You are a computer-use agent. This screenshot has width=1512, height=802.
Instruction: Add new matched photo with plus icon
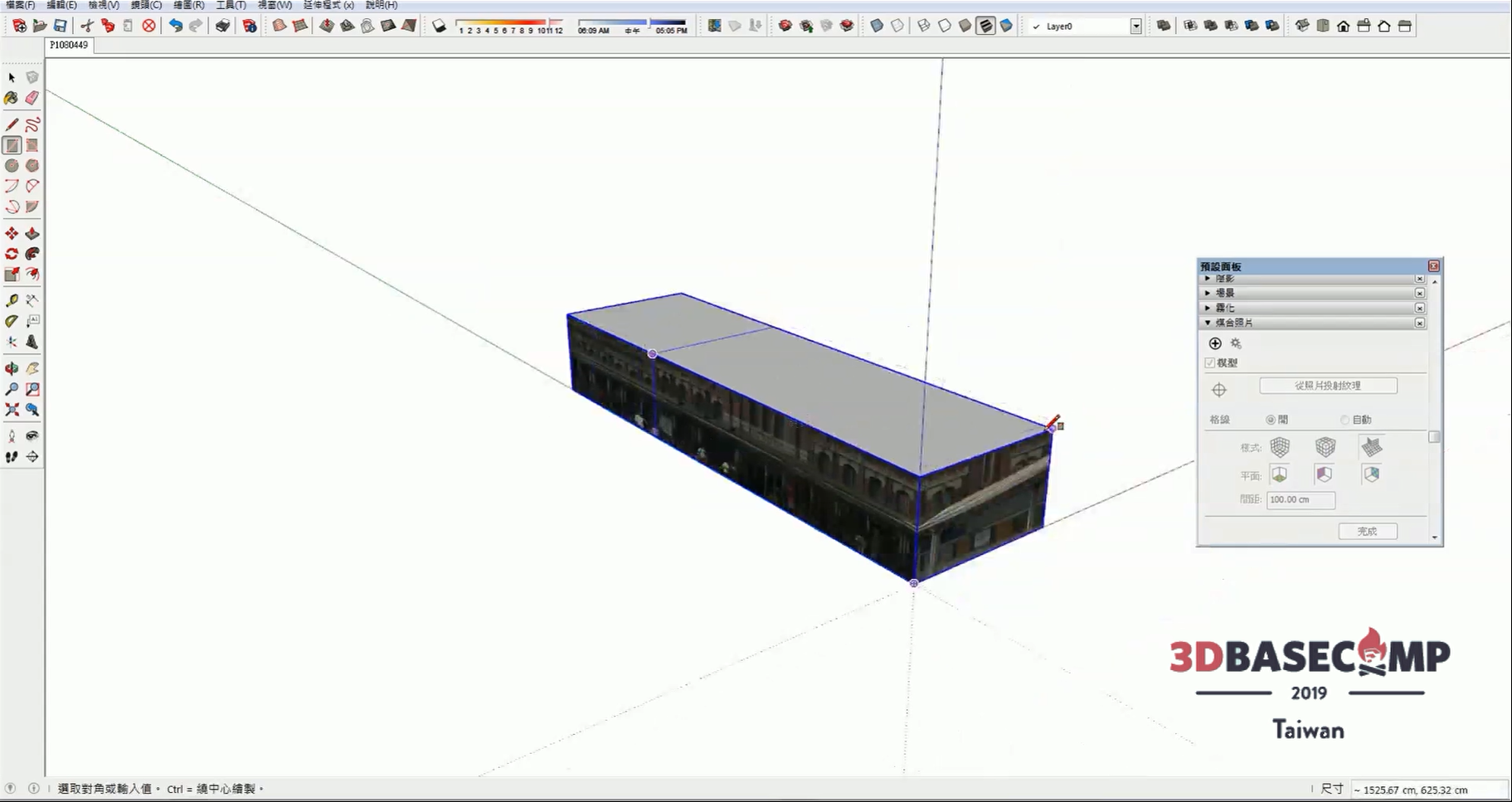point(1215,343)
